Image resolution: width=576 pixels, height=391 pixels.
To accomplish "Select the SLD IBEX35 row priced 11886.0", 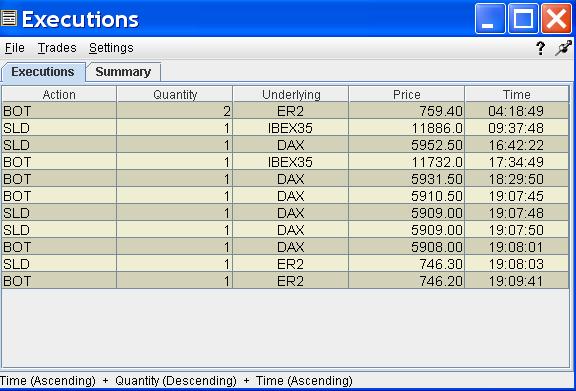I will pos(285,128).
